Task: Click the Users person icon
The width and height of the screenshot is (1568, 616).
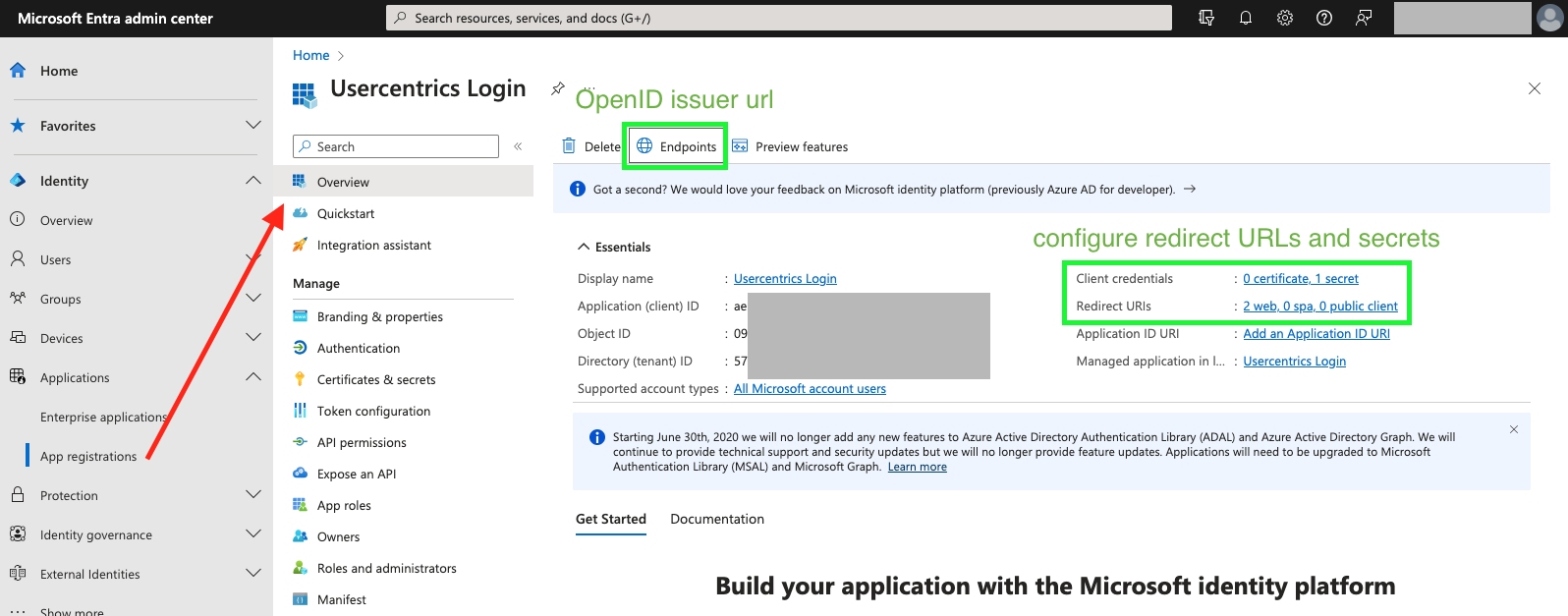Action: tap(18, 259)
